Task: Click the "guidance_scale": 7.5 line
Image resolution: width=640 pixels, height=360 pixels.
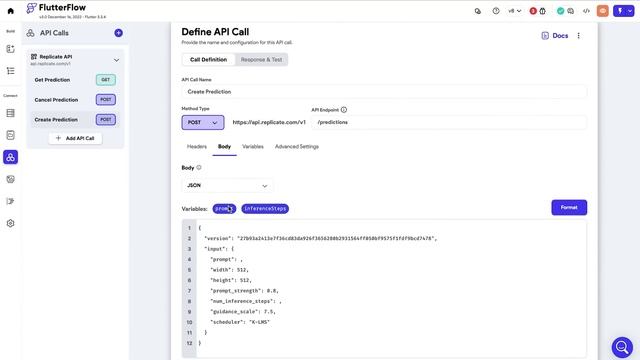Action: (243, 312)
